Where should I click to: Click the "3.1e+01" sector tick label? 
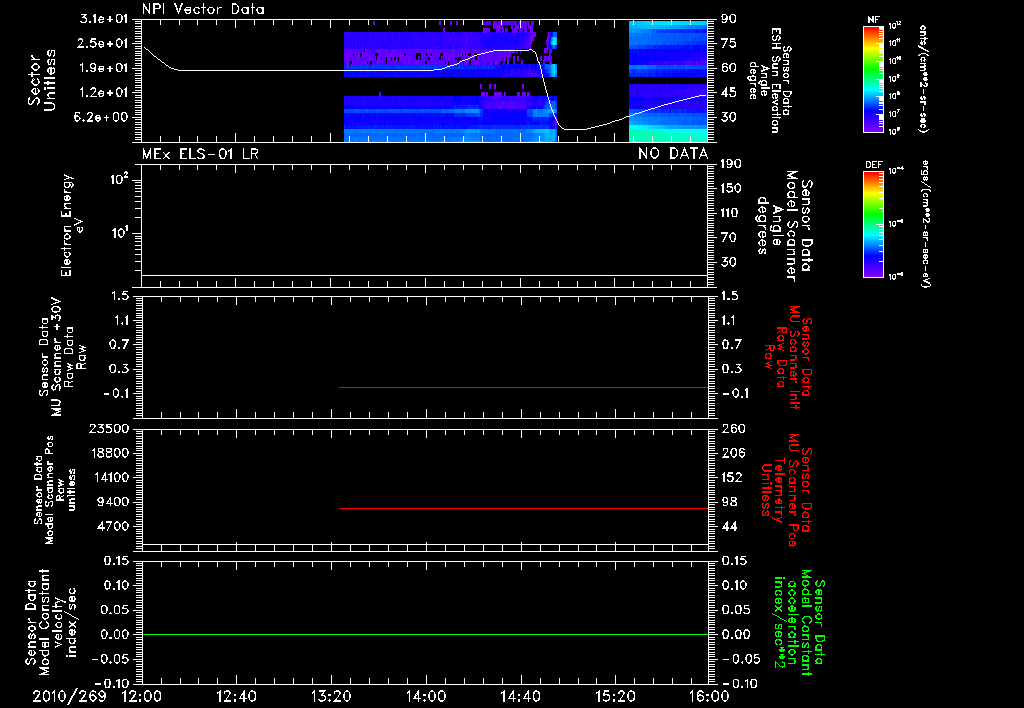point(104,19)
